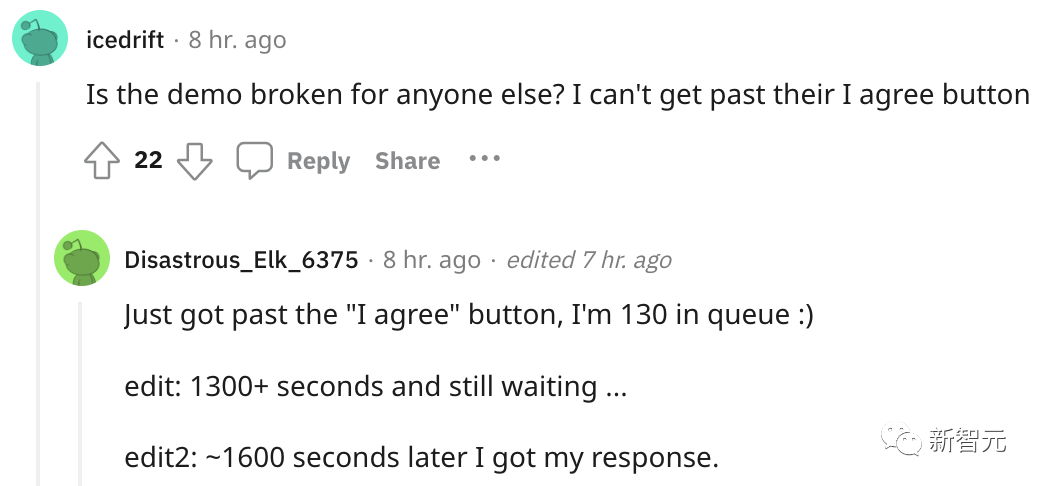1040x486 pixels.
Task: Open icedrift's teal avatar
Action: coord(40,40)
